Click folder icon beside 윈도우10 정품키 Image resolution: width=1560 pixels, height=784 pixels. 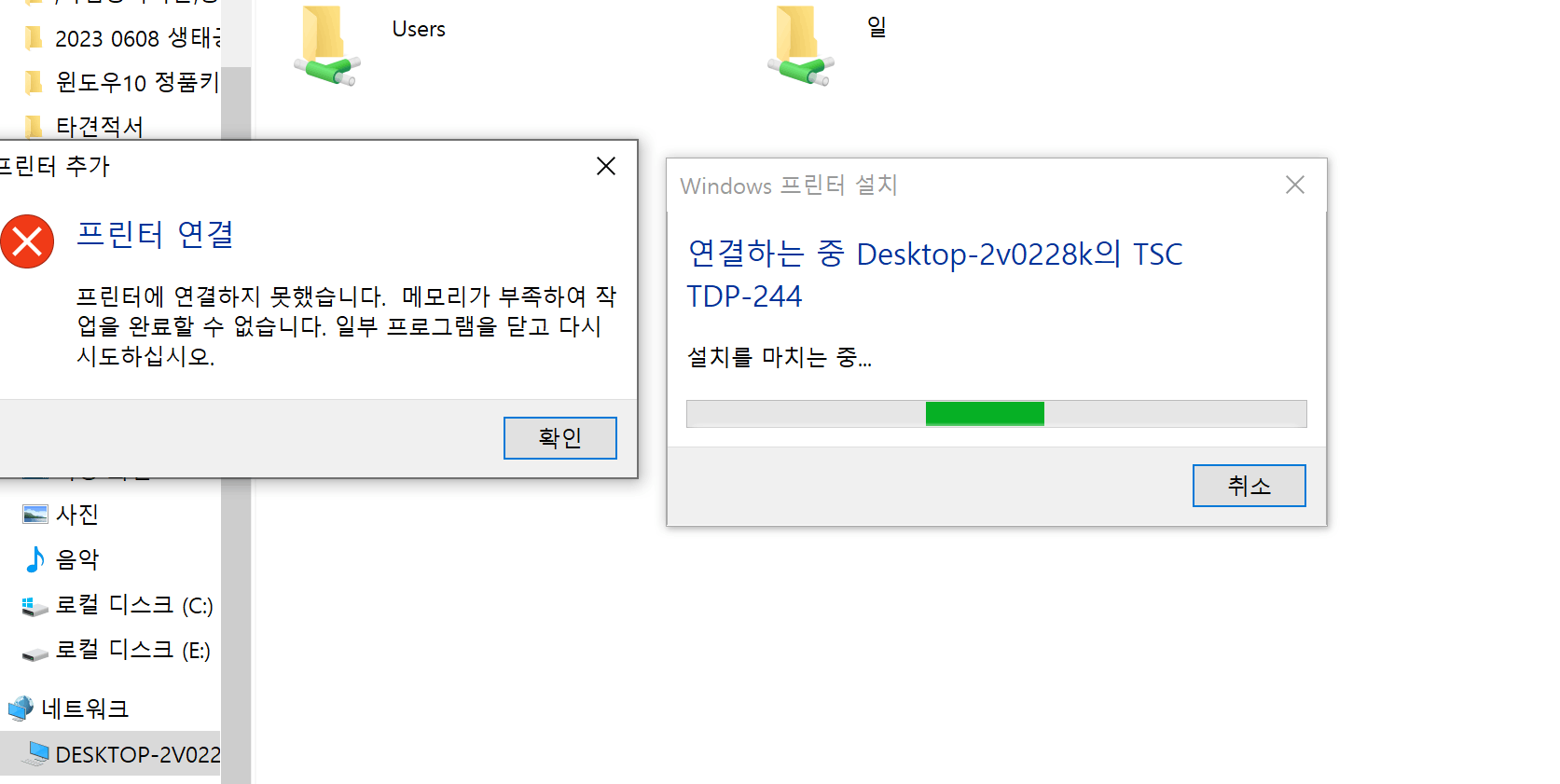[x=35, y=82]
